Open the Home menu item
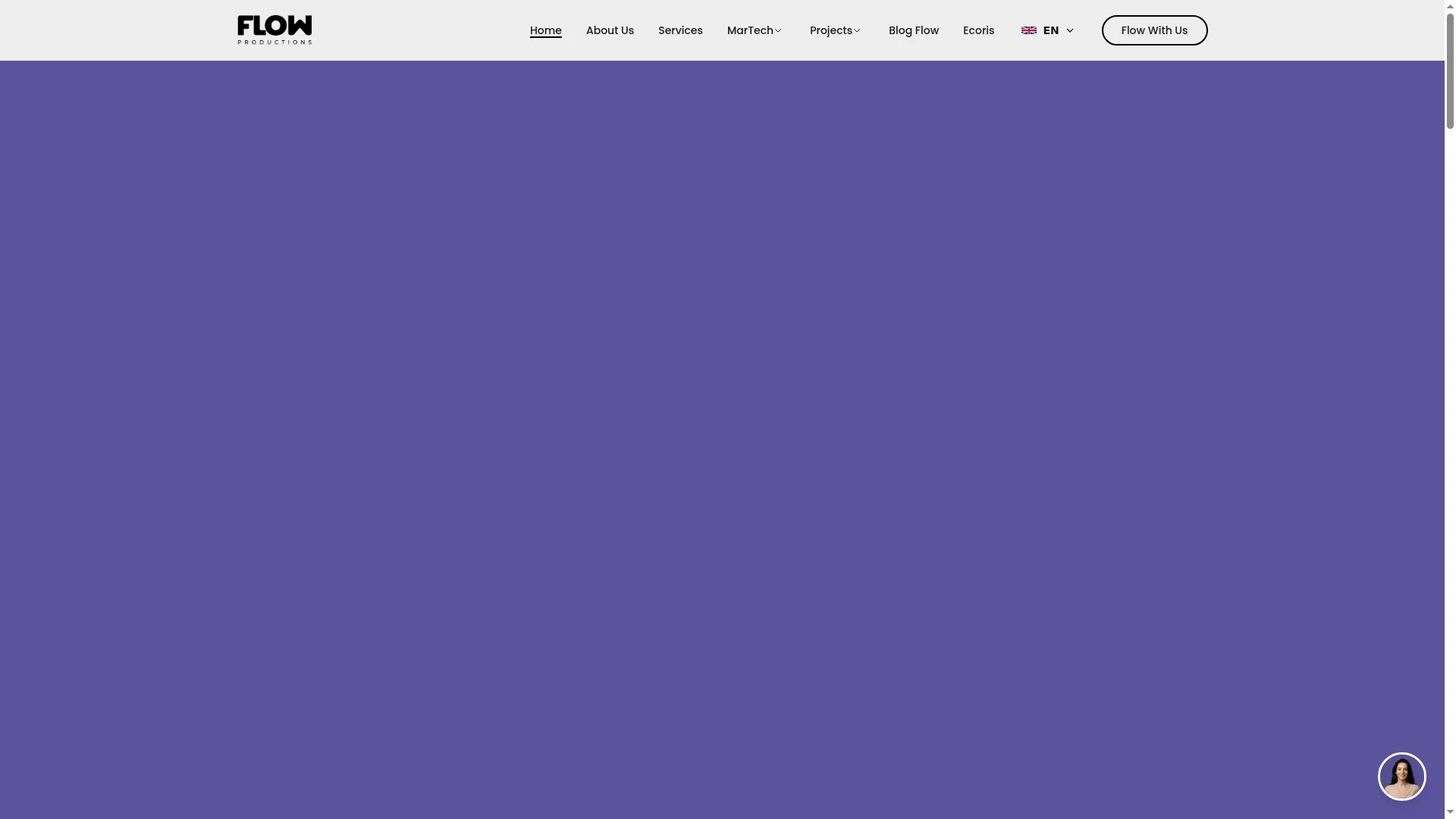Screen dimensions: 1456x819 [545, 30]
